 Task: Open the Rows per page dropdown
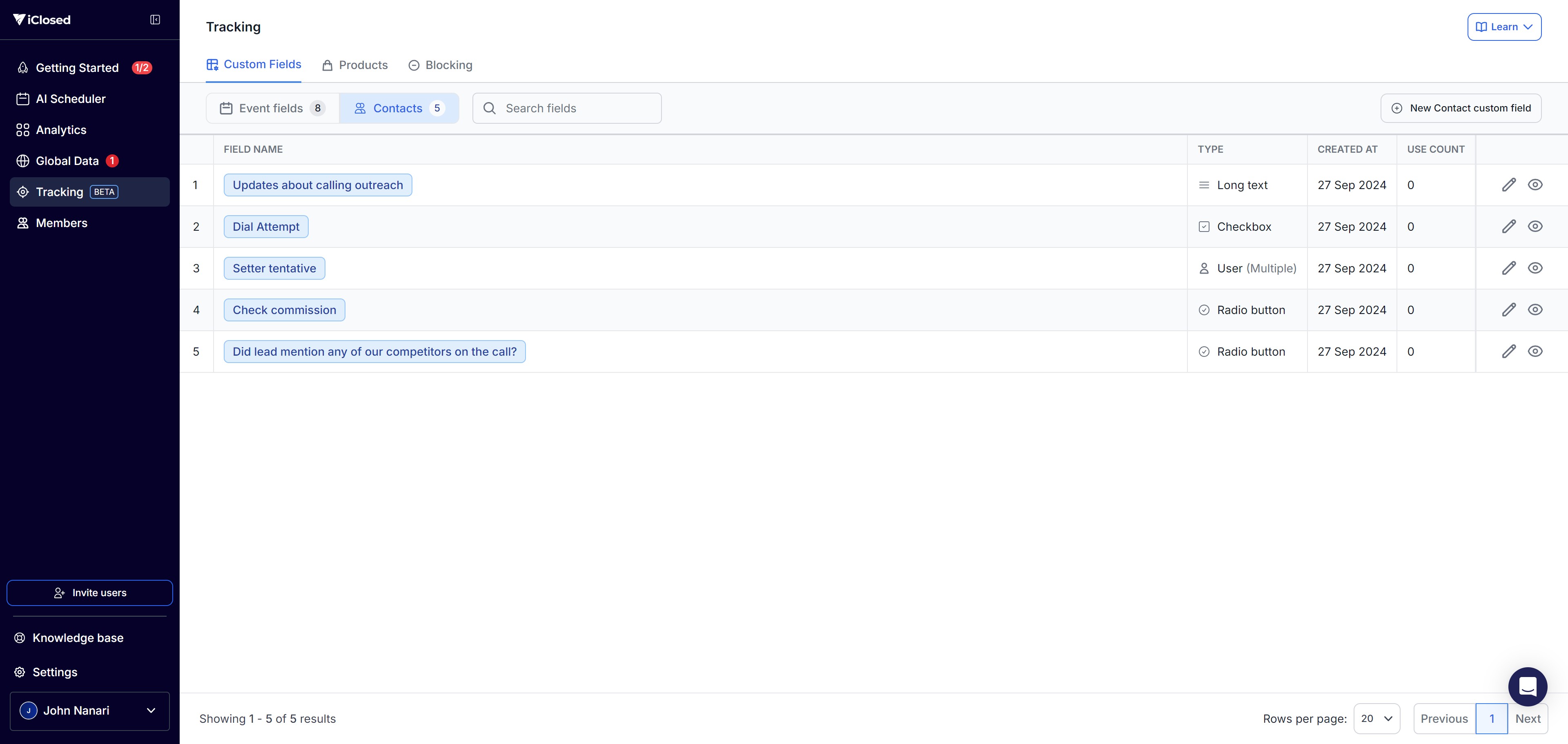point(1376,718)
